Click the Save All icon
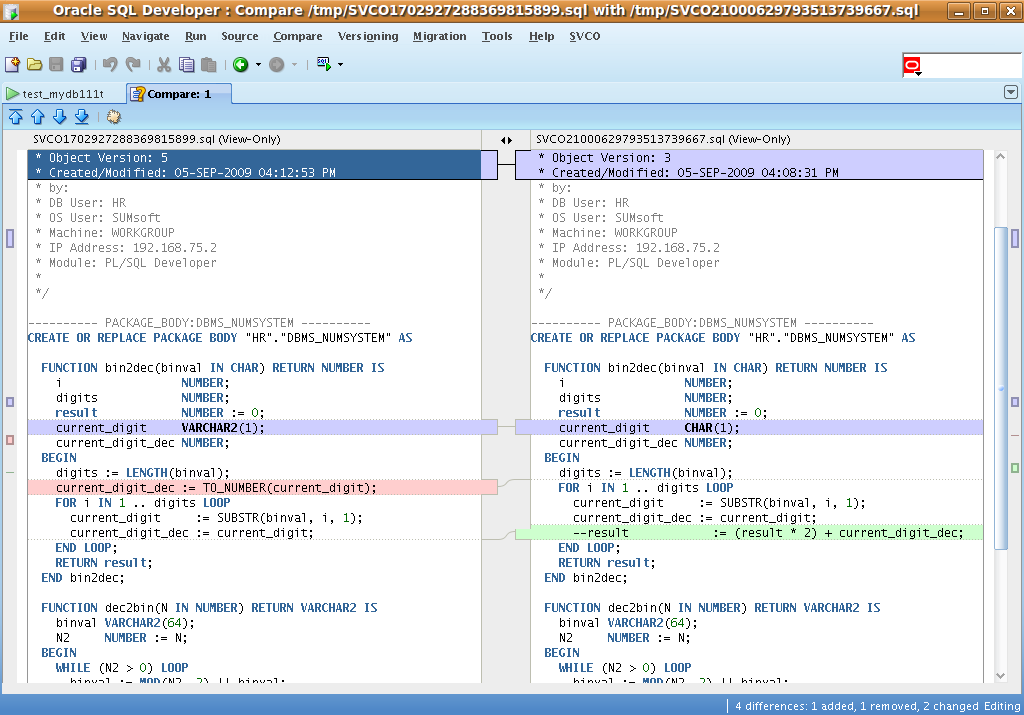 point(78,65)
